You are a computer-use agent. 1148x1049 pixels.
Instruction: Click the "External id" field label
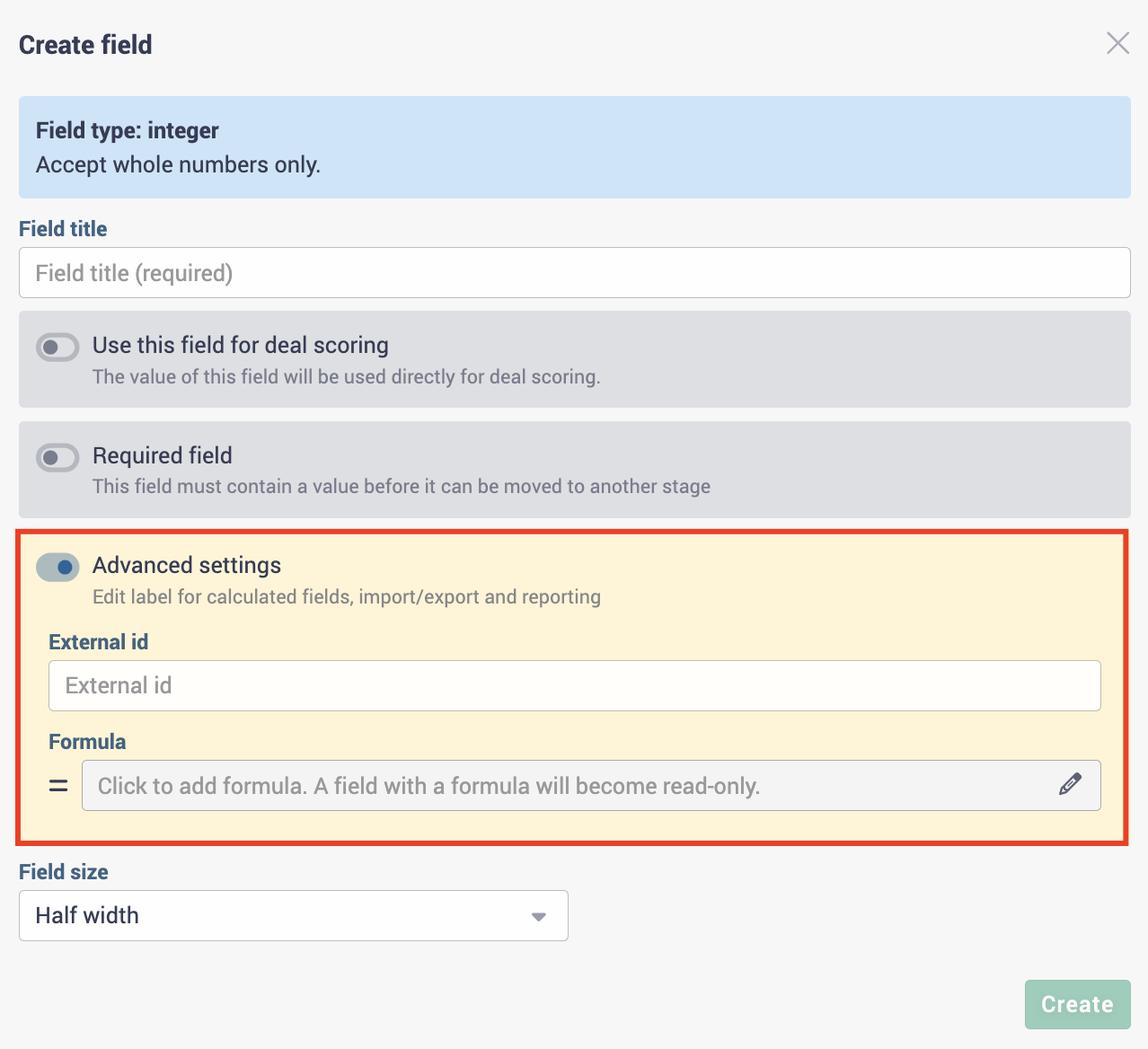click(x=99, y=642)
